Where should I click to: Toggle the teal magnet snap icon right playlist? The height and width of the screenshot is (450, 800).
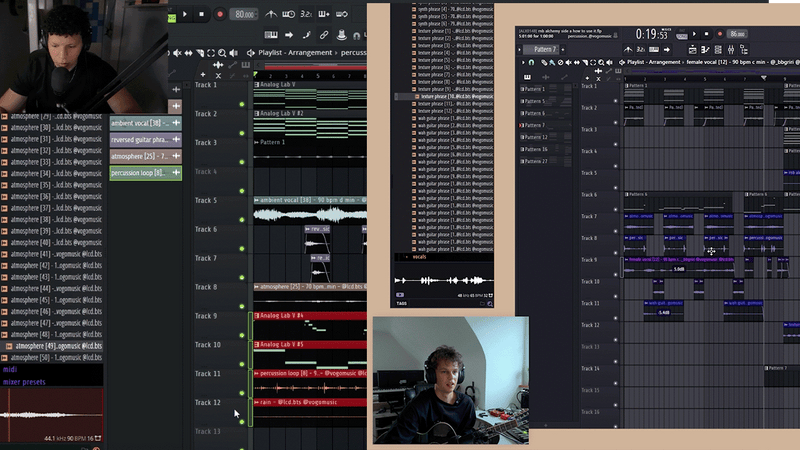pyautogui.click(x=531, y=62)
